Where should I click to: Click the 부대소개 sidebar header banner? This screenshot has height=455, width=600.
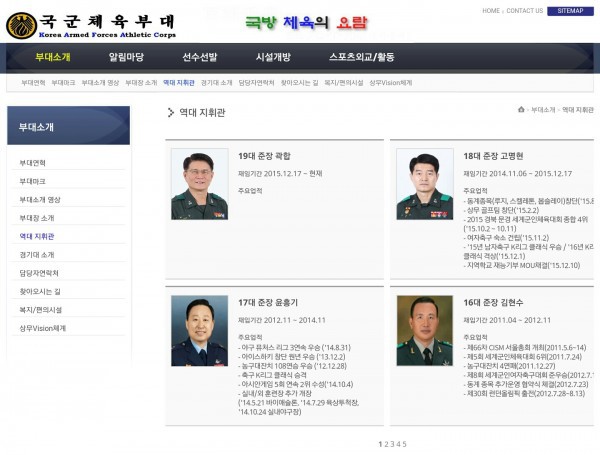point(68,126)
